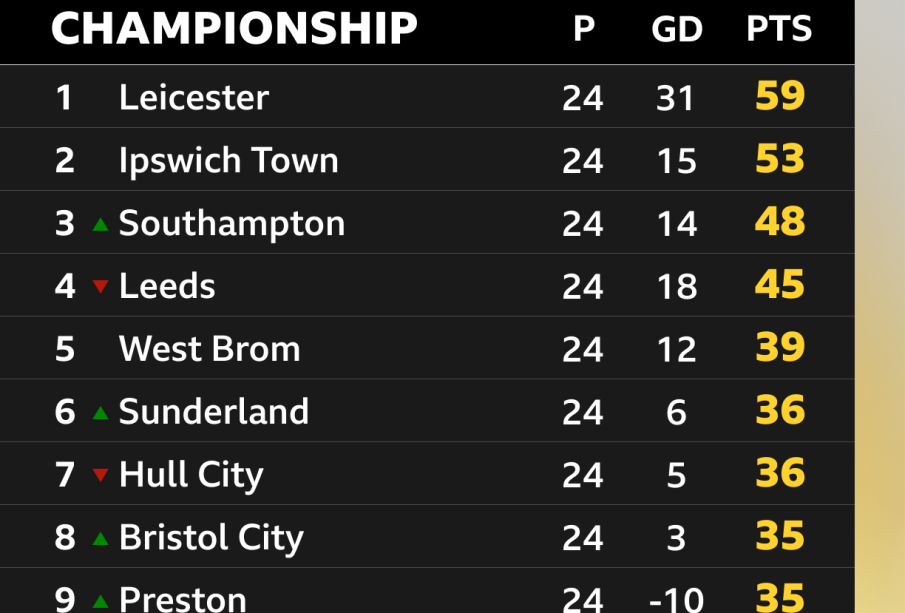Click West Brom's 39 points value

coord(780,348)
